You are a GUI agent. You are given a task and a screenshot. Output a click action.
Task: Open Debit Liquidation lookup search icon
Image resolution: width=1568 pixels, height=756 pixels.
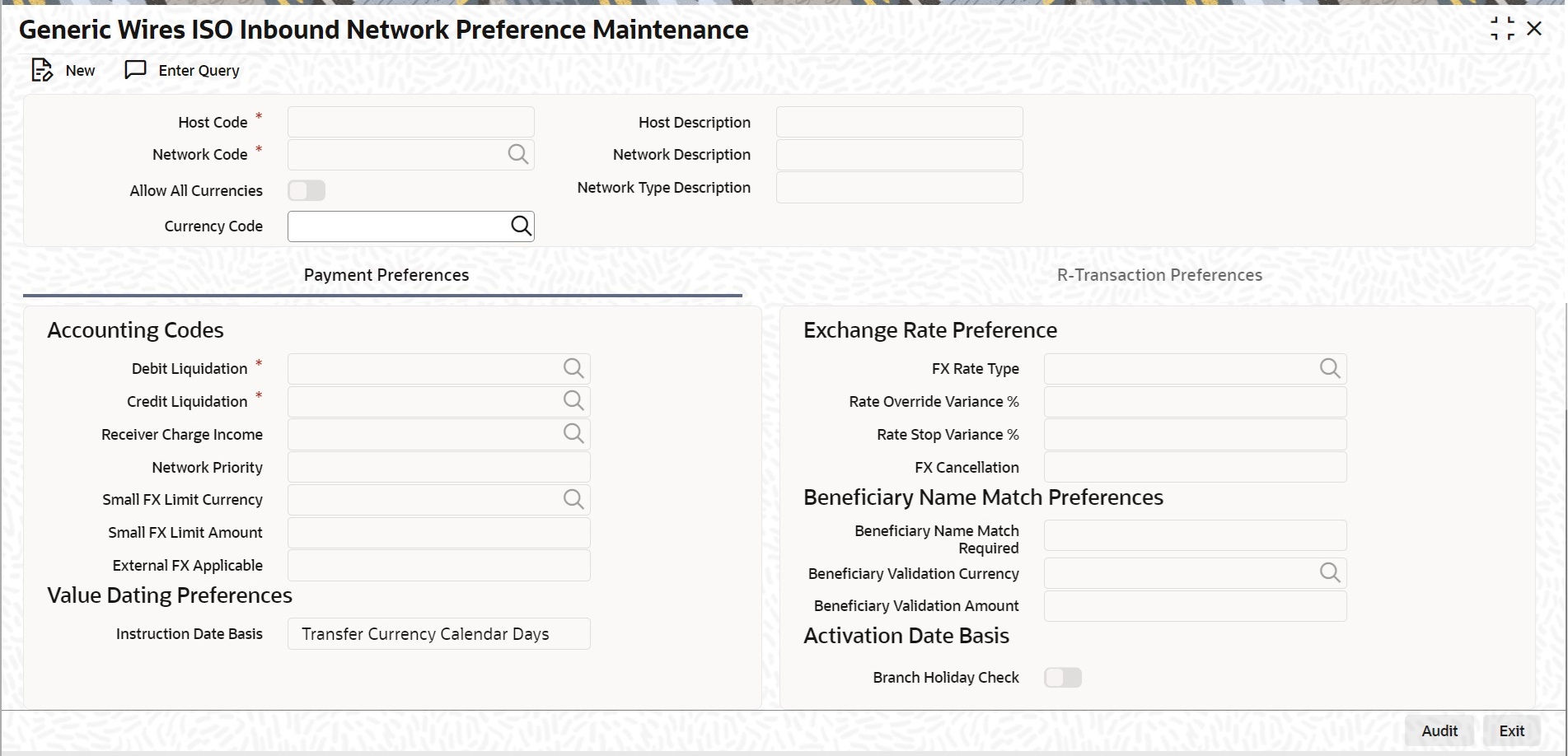tap(573, 369)
